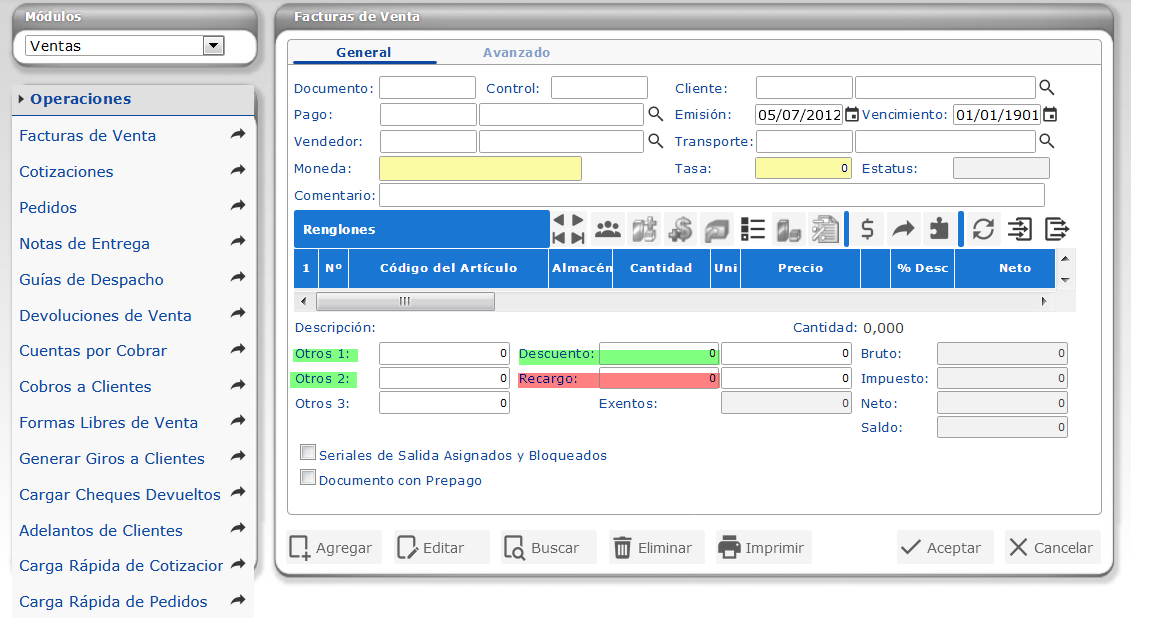
Task: Click the puzzle piece icon in Renglones toolbar
Action: point(938,229)
